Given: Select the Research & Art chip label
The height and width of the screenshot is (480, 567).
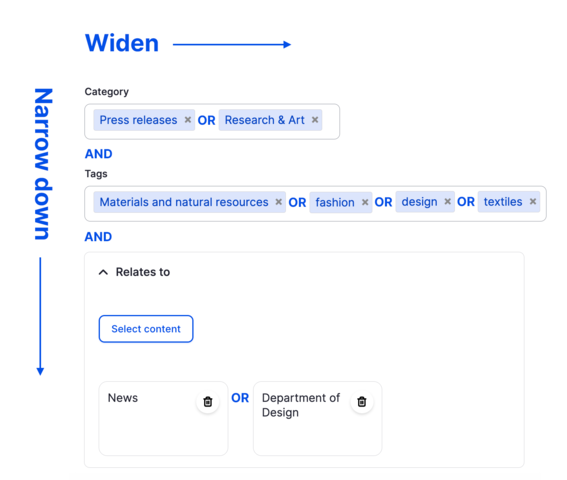Looking at the screenshot, I should (x=265, y=120).
